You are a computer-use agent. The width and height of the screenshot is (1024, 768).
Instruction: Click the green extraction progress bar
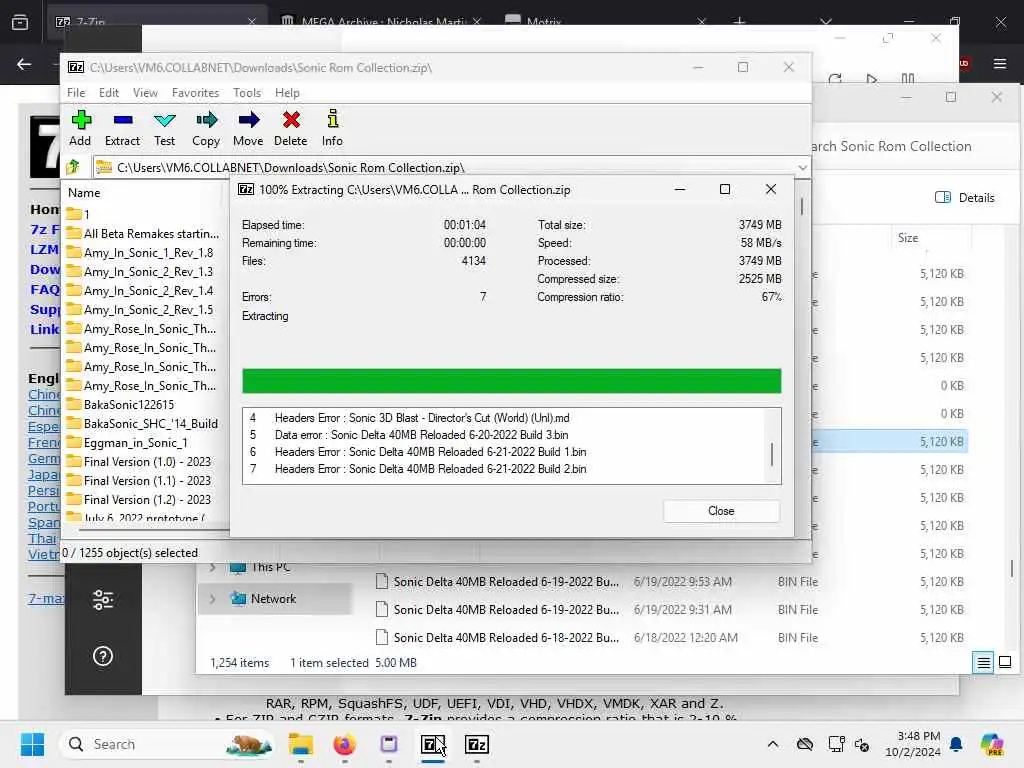click(x=511, y=381)
